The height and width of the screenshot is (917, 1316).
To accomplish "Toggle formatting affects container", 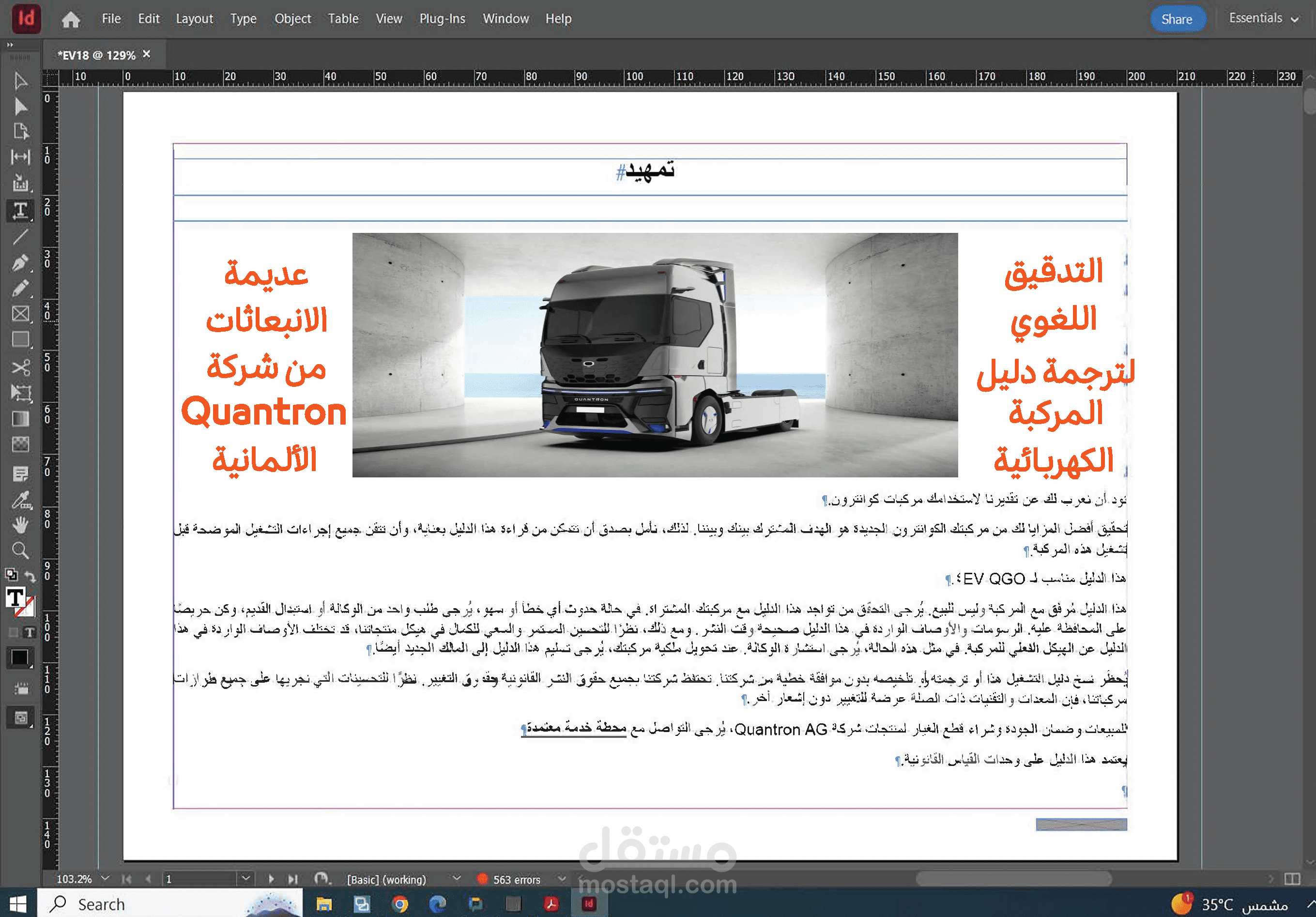I will [x=14, y=632].
